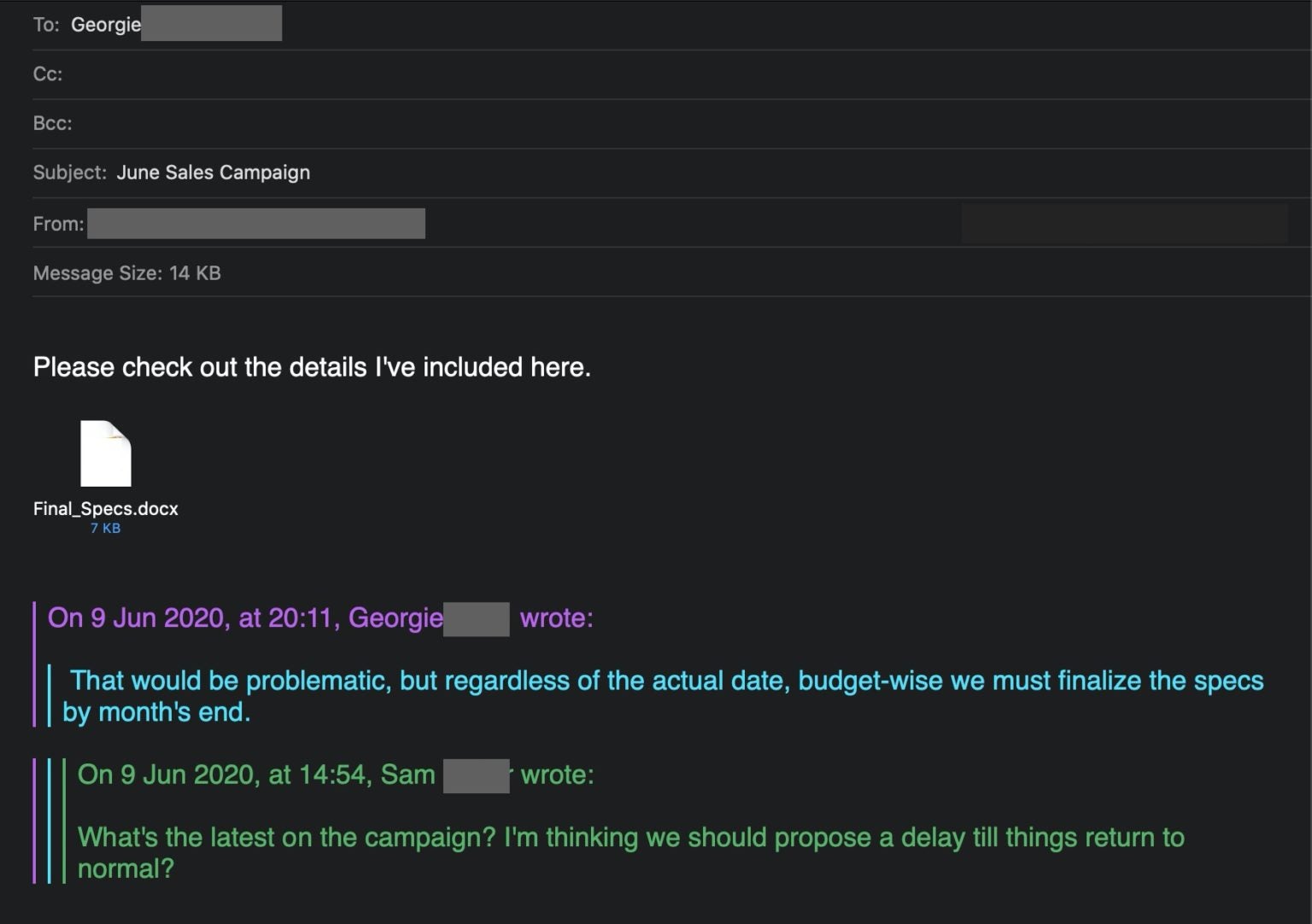1312x924 pixels.
Task: Click the white document attachment thumbnail
Action: [105, 453]
